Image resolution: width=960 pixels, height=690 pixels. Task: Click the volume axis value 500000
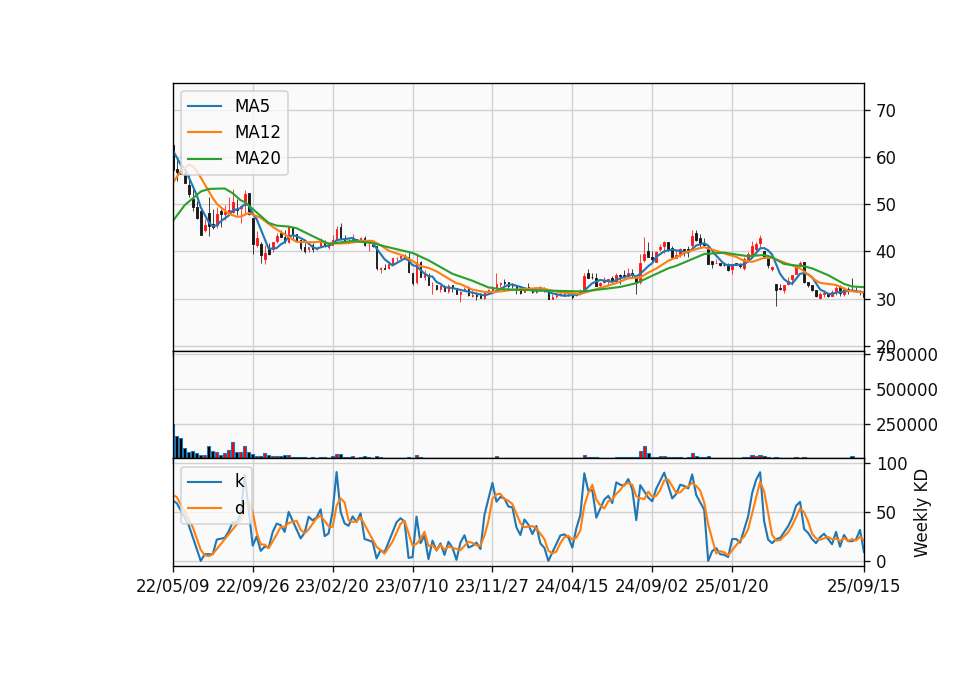click(x=907, y=390)
